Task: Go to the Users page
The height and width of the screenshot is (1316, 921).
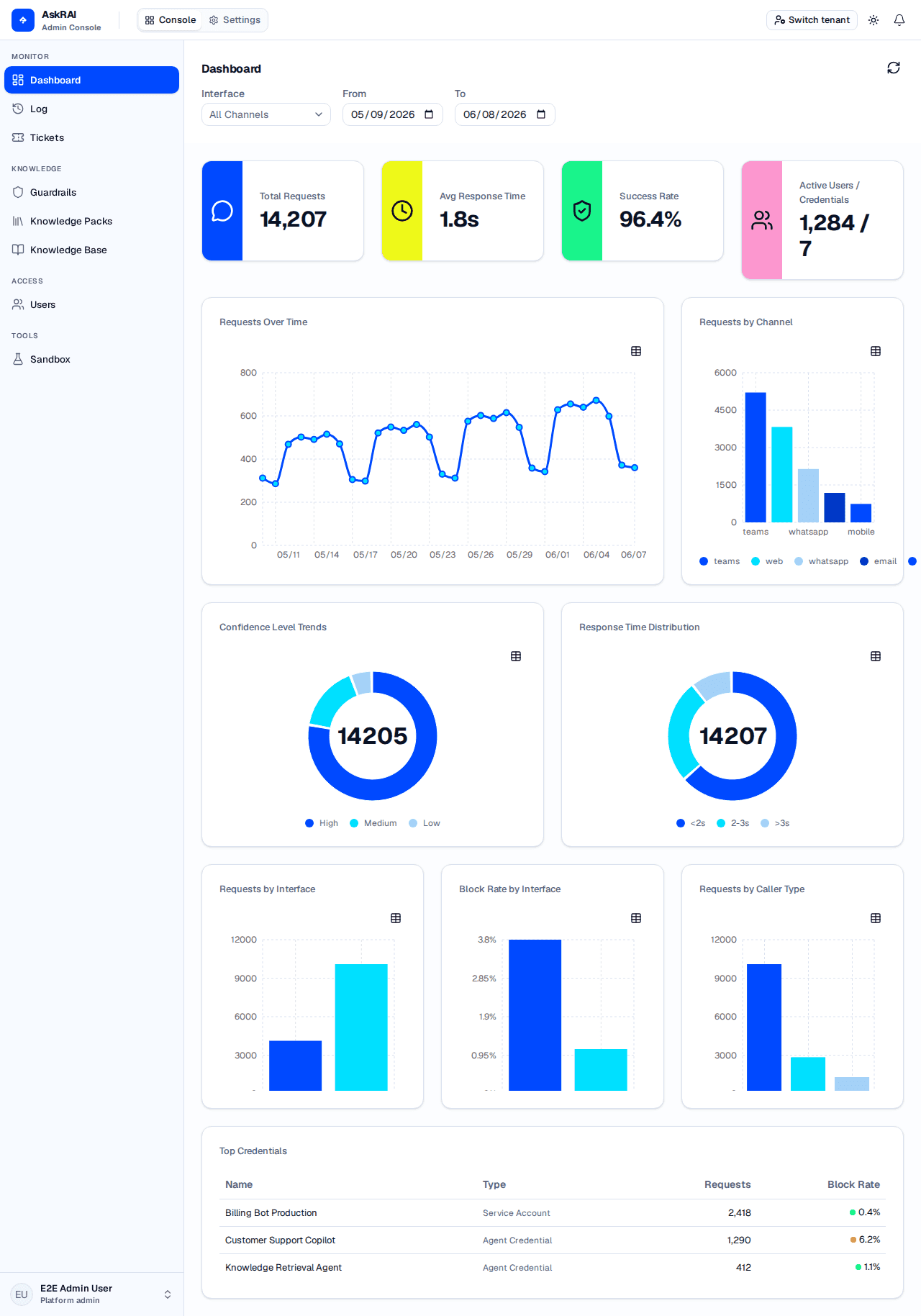Action: coord(91,304)
